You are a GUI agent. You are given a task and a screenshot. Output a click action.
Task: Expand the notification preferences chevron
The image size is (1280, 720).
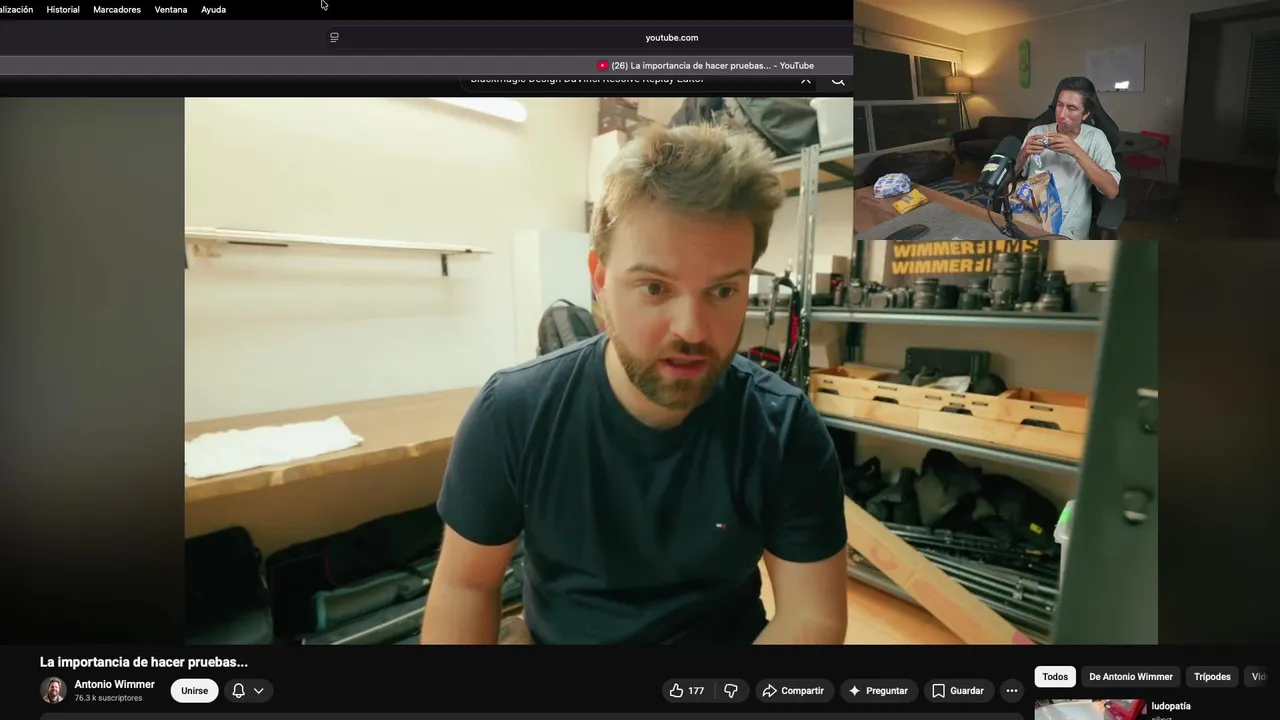259,690
